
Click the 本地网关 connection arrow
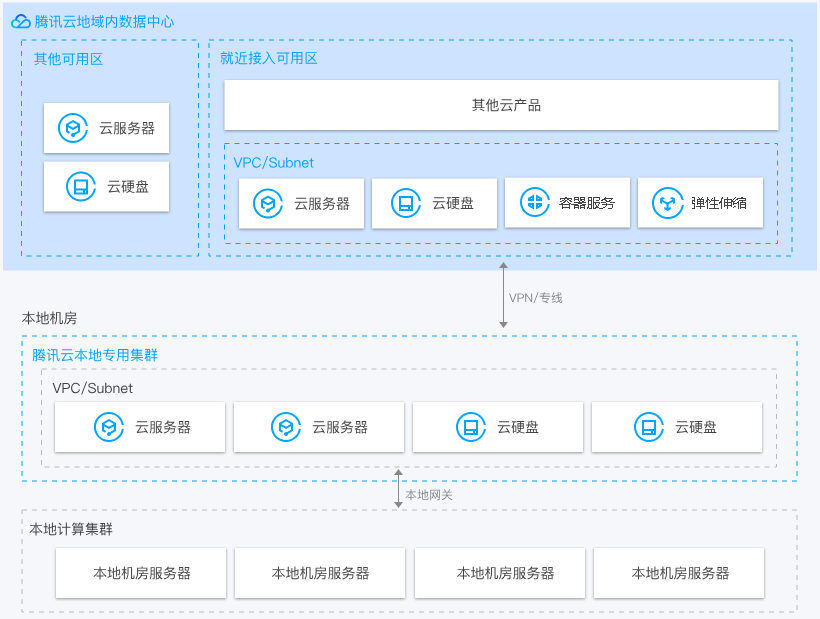tap(399, 488)
